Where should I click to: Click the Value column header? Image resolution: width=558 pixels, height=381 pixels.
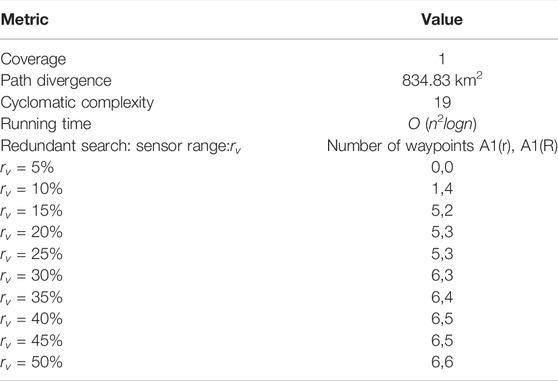coord(442,19)
